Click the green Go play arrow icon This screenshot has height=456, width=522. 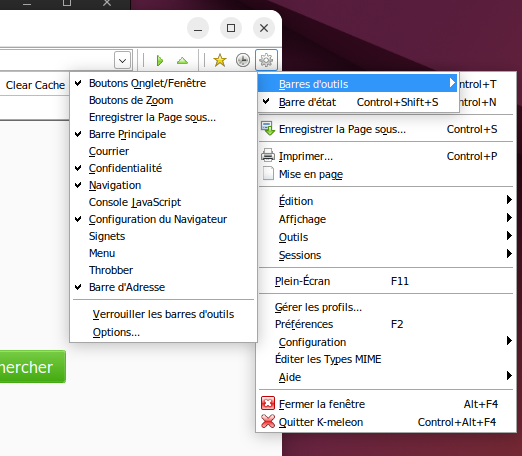(160, 61)
